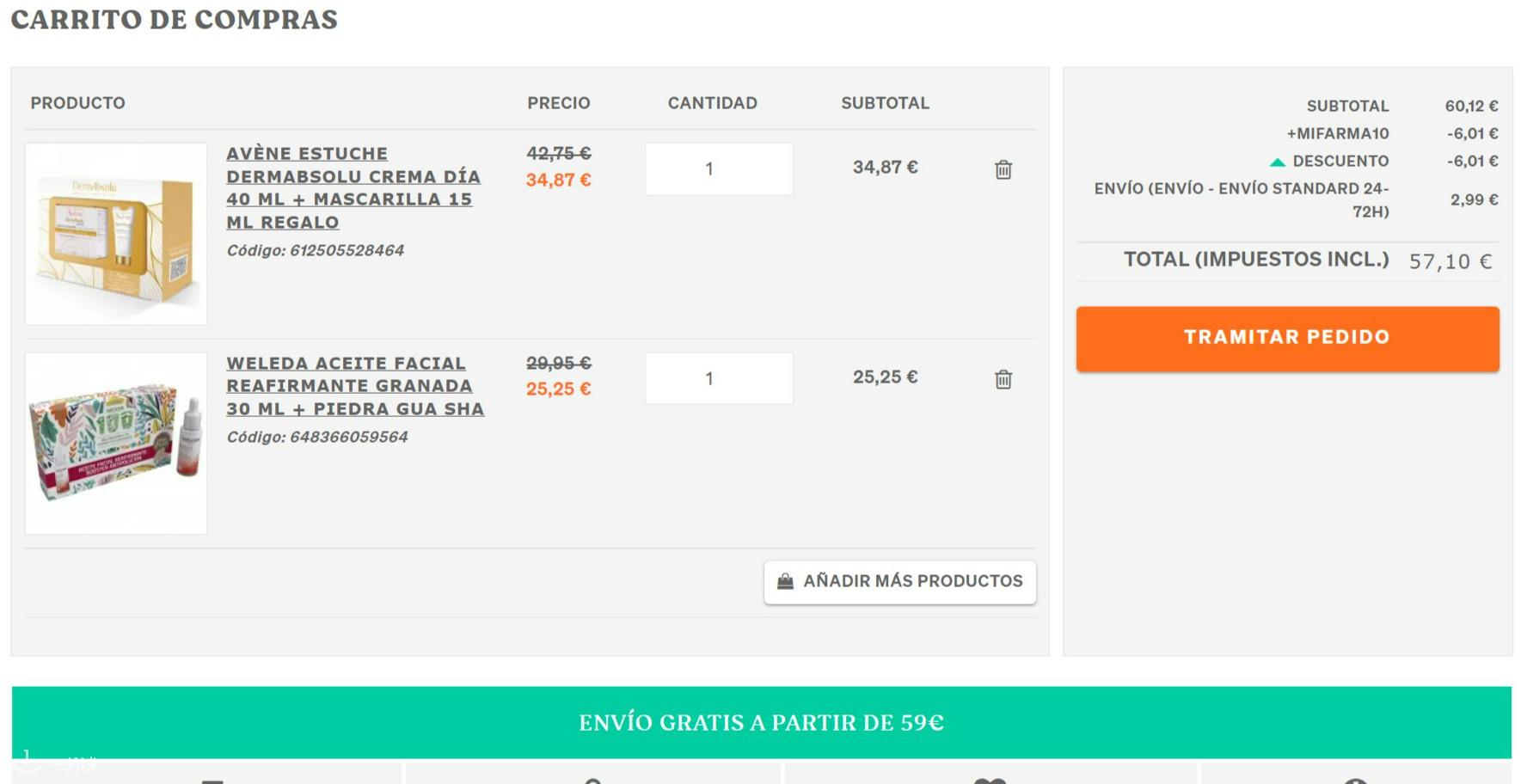Click the Weleda gua sha product thumbnail
This screenshot has height=784, width=1527.
pos(116,444)
